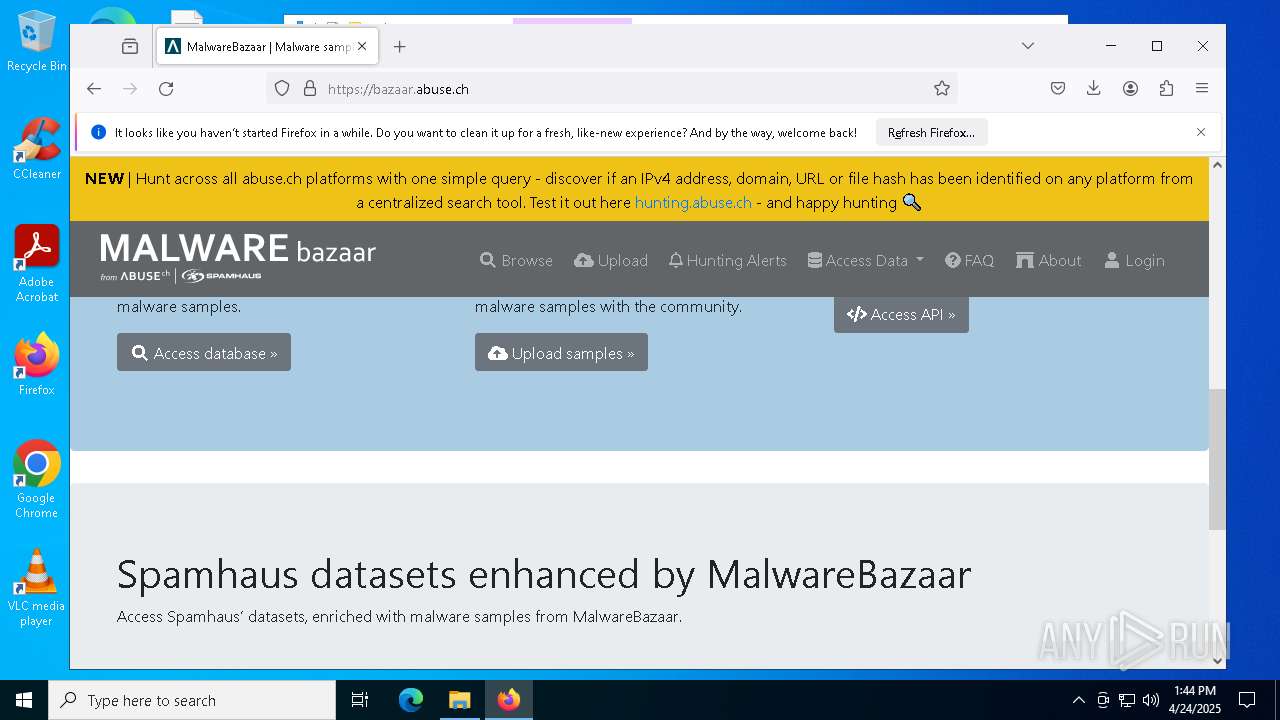Open the notification center
Viewport: 1280px width, 720px height.
point(1247,700)
